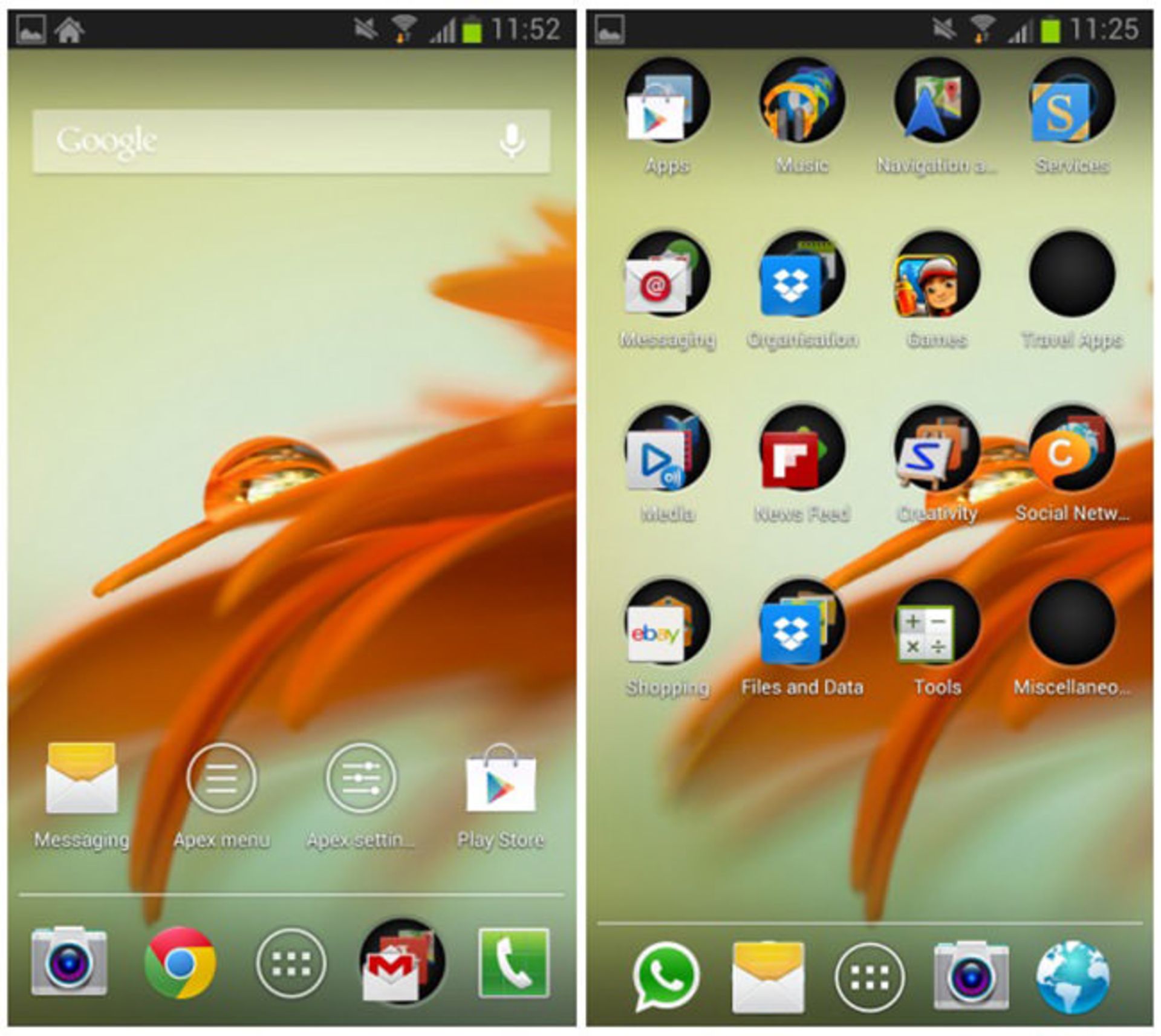Tap the green Phone dialer icon
Screen dimensions: 1161x1036
(513, 963)
